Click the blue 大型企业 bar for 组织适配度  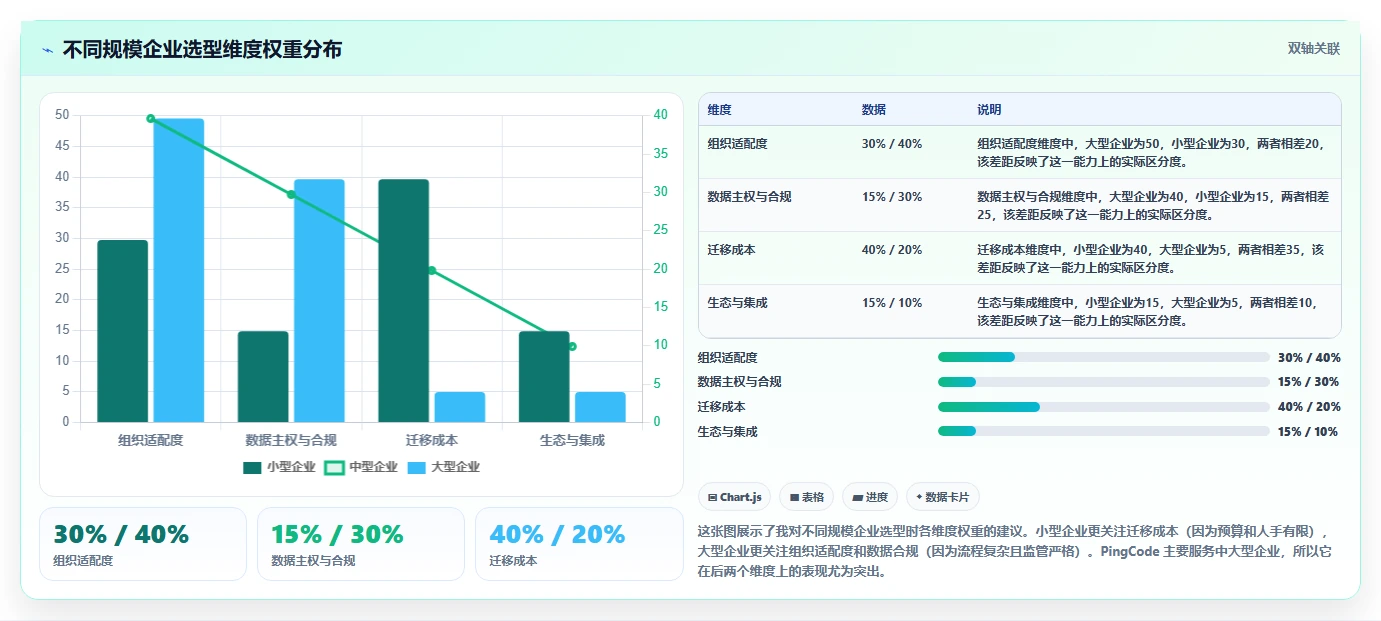pyautogui.click(x=179, y=270)
